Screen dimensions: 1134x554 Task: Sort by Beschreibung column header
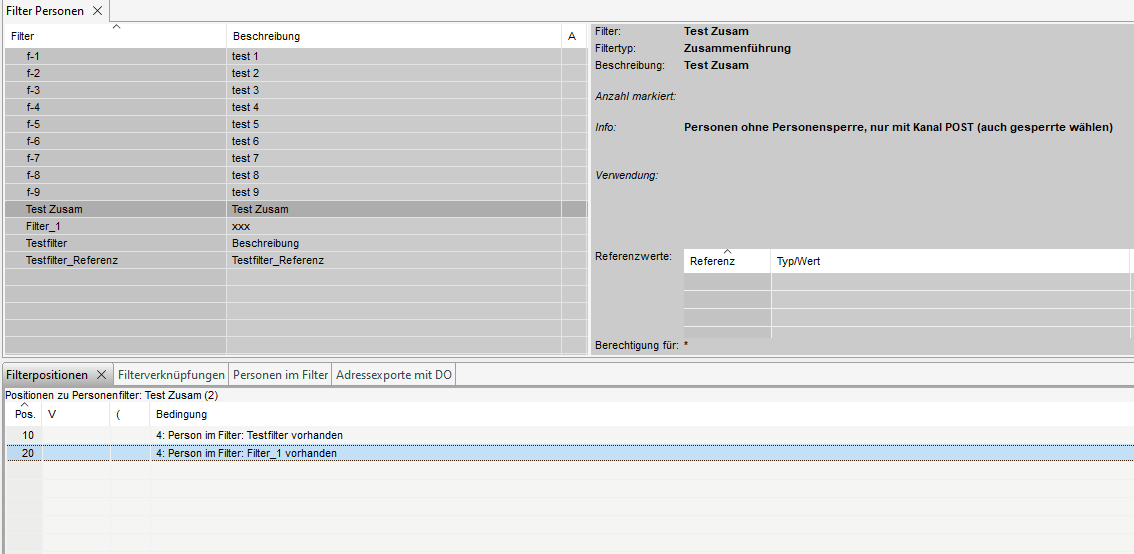[x=393, y=36]
